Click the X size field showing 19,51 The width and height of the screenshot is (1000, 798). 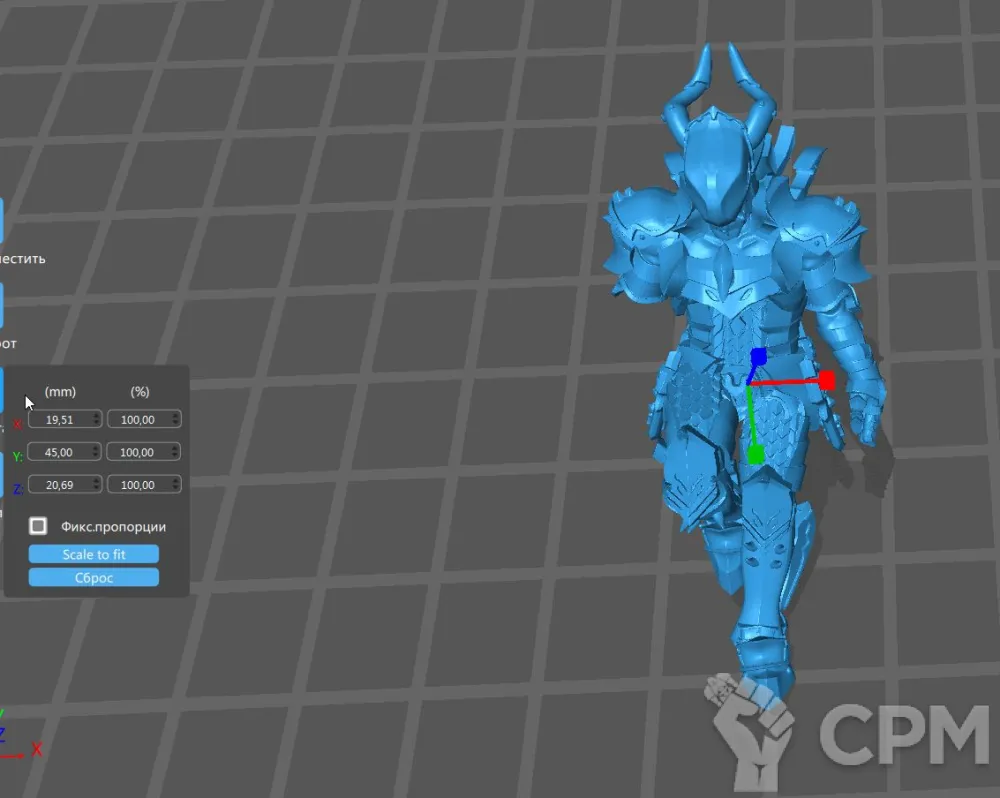click(60, 420)
